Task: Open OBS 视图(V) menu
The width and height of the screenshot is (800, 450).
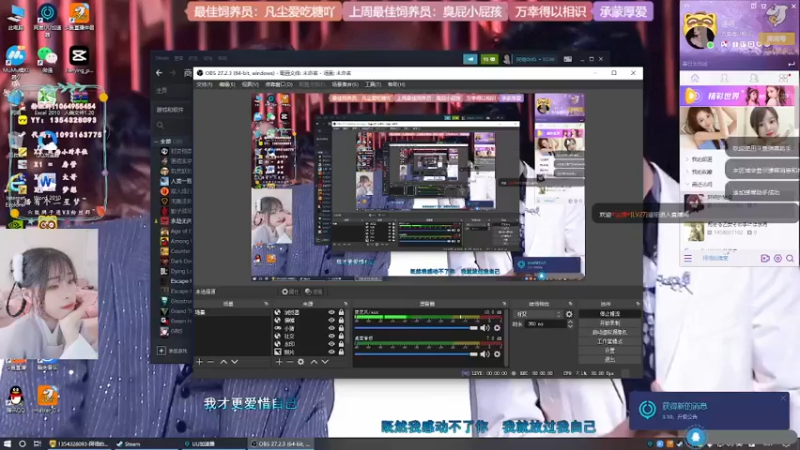Action: (x=250, y=84)
